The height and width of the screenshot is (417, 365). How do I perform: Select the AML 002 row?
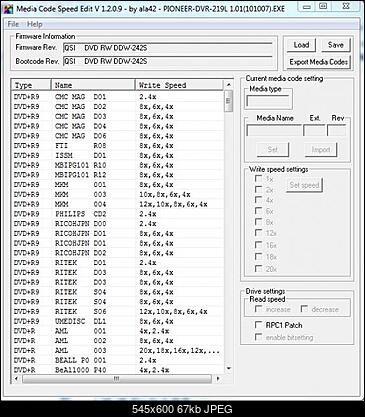118,341
